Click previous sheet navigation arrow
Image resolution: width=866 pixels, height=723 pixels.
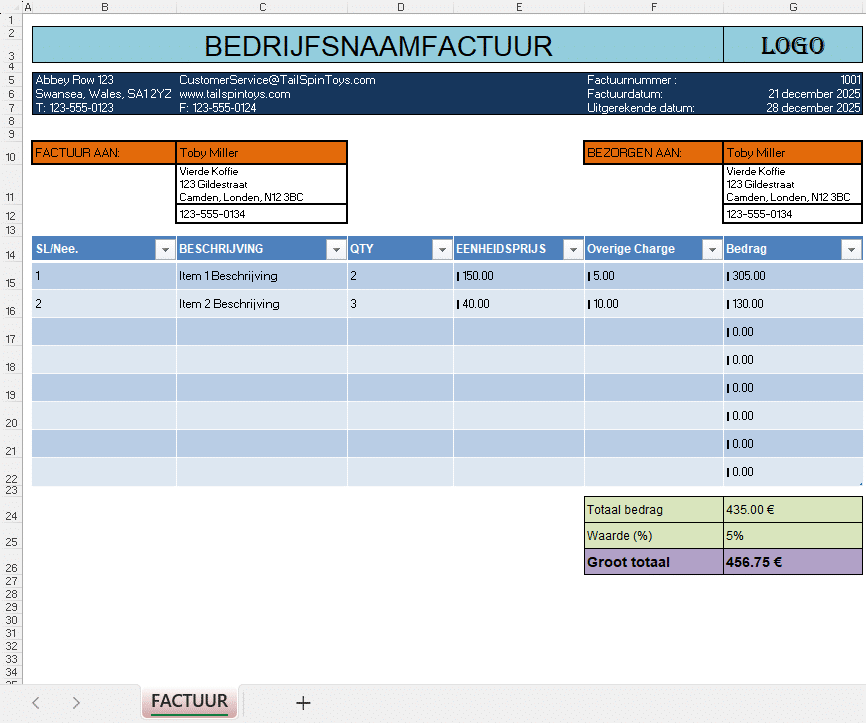[36, 702]
